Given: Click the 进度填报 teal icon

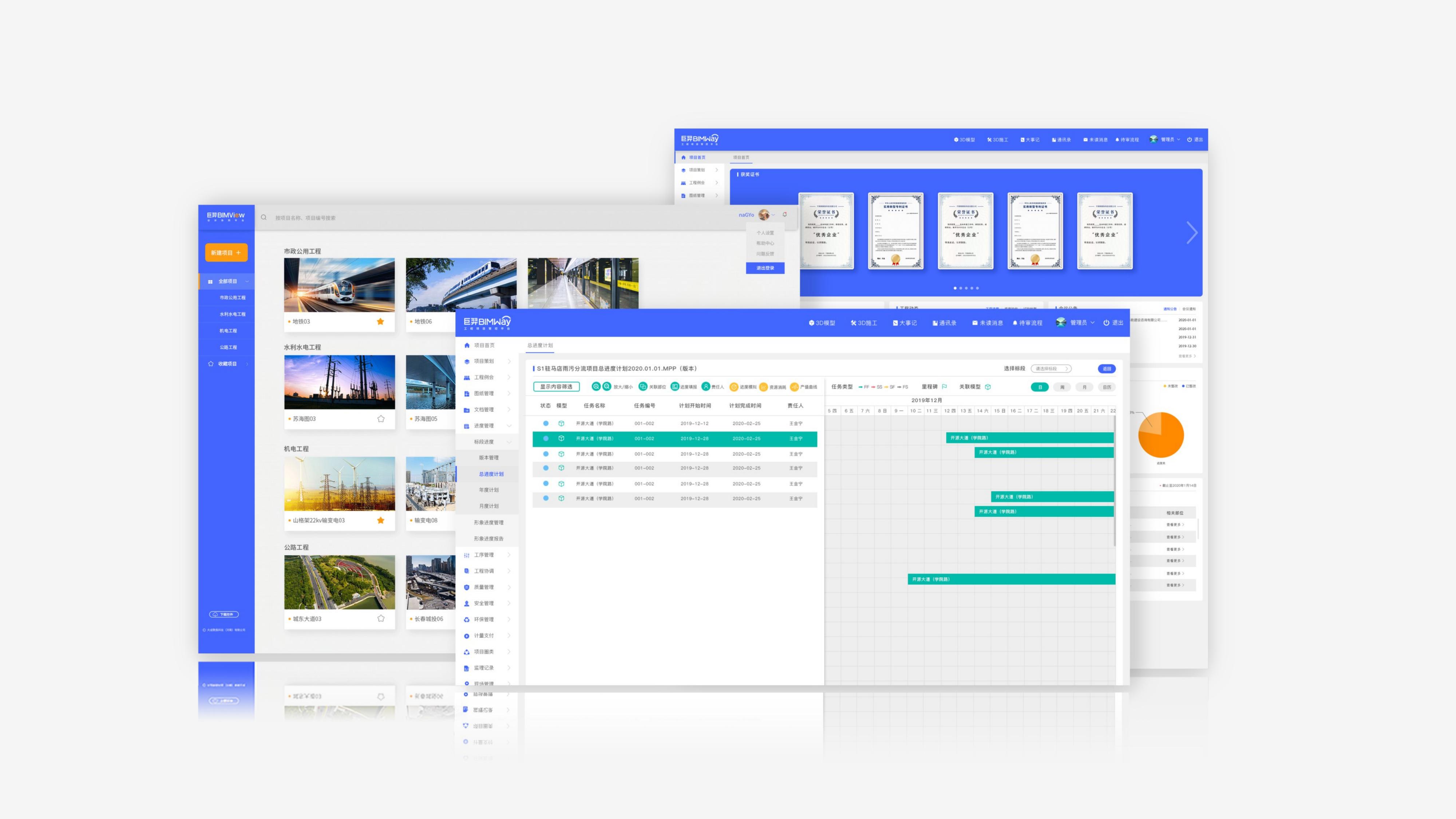Looking at the screenshot, I should pyautogui.click(x=675, y=387).
